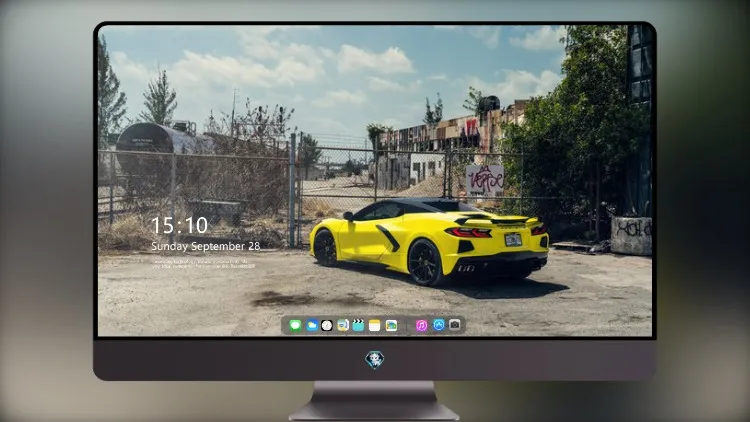Screen dimensions: 750x422
Task: Click the Sunday September 28 date text
Action: 206,246
